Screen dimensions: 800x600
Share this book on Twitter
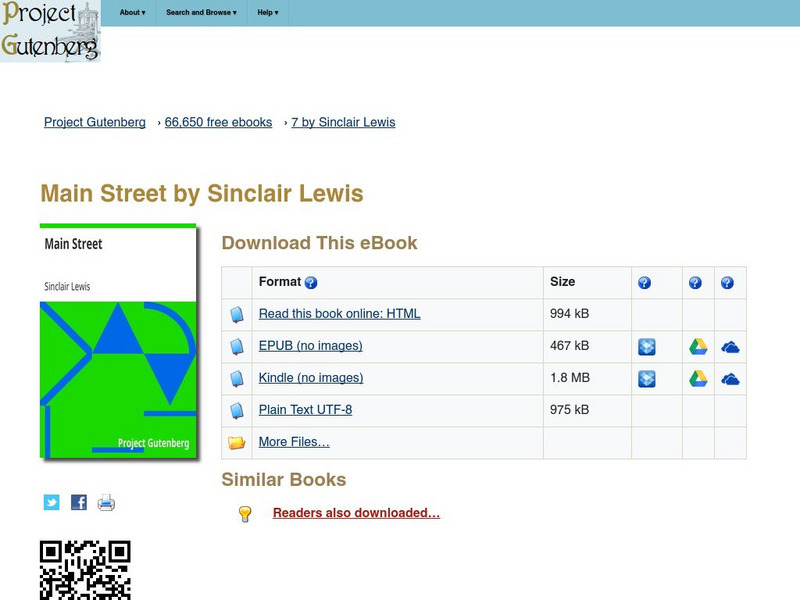click(51, 502)
